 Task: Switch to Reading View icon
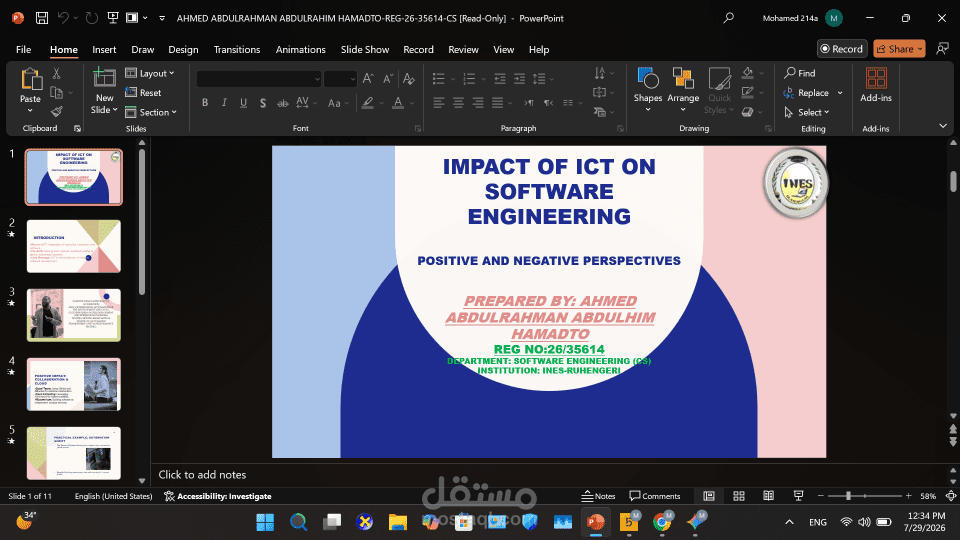coord(768,496)
